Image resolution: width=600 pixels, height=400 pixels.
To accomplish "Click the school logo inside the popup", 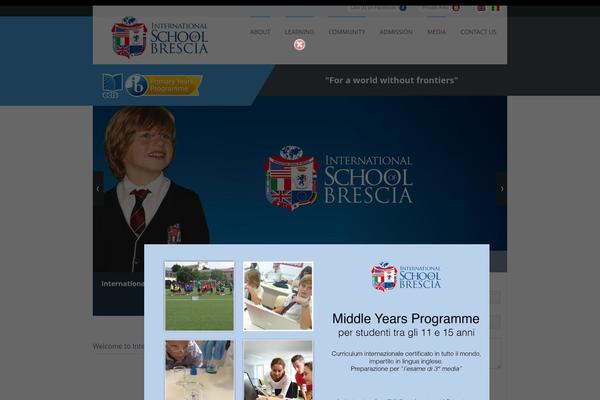I will tap(406, 277).
